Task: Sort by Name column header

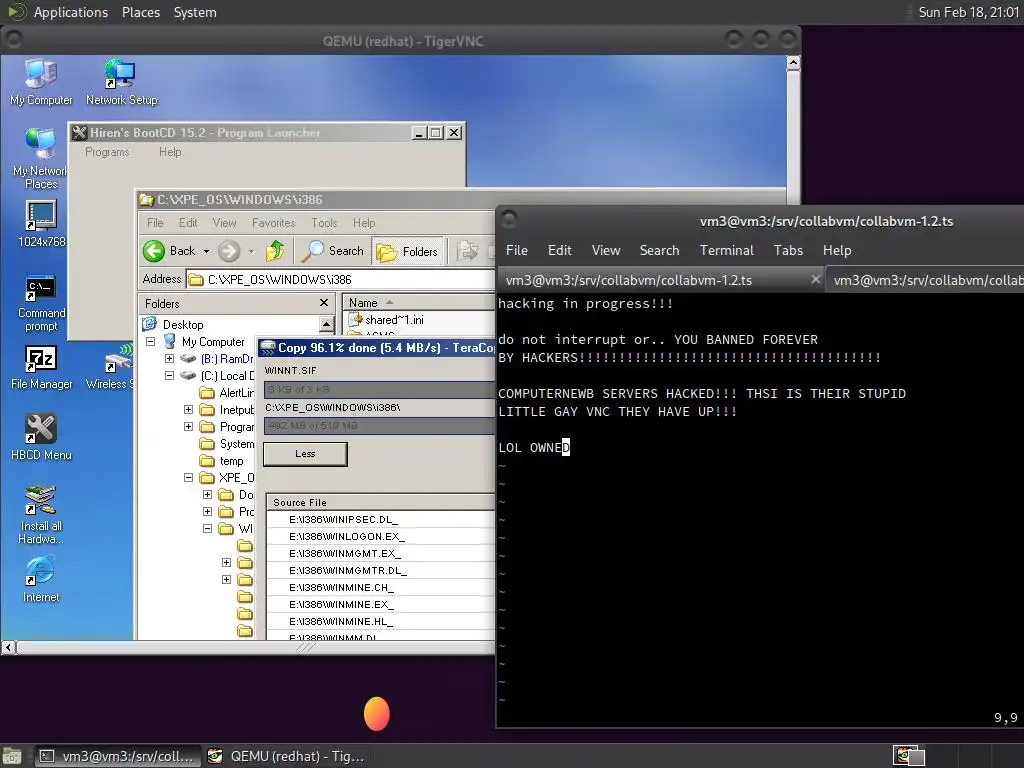Action: pyautogui.click(x=419, y=302)
